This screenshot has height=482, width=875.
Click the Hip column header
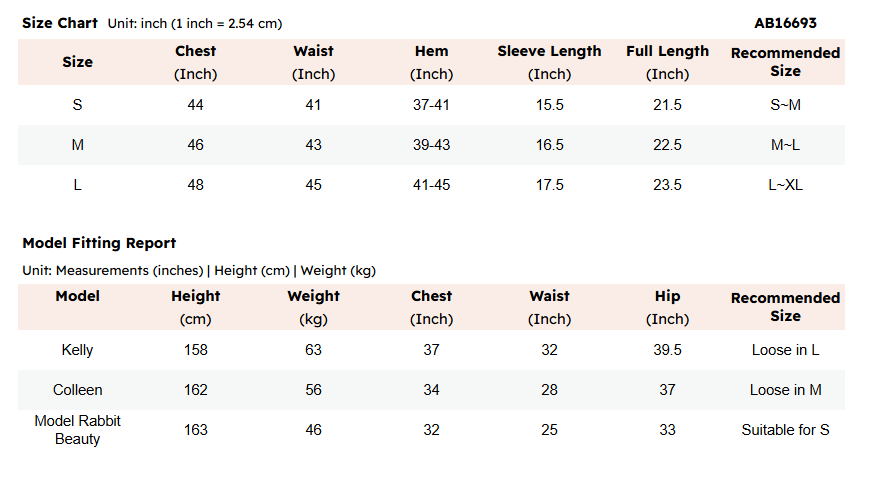pos(667,307)
